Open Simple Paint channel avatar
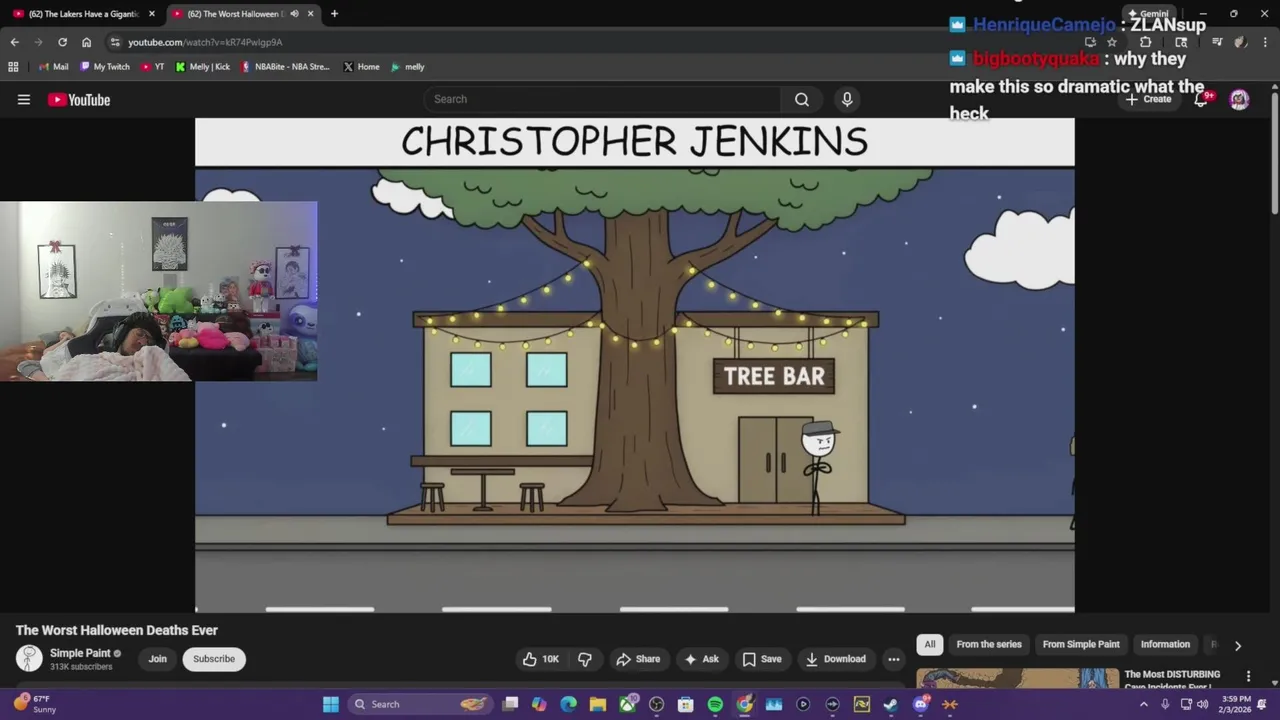The height and width of the screenshot is (720, 1280). pyautogui.click(x=29, y=658)
